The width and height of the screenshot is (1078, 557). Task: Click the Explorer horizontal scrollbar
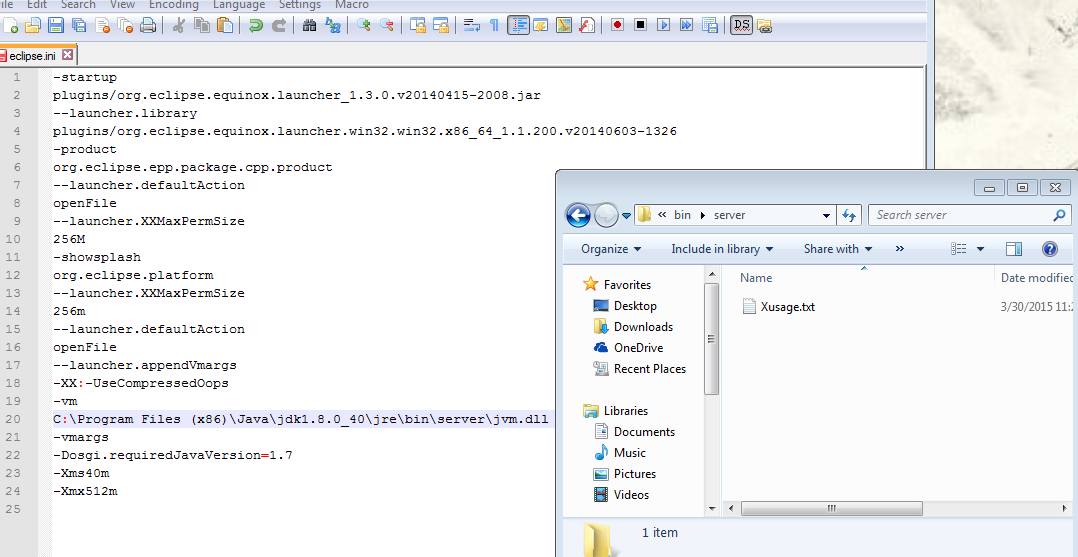tap(831, 508)
